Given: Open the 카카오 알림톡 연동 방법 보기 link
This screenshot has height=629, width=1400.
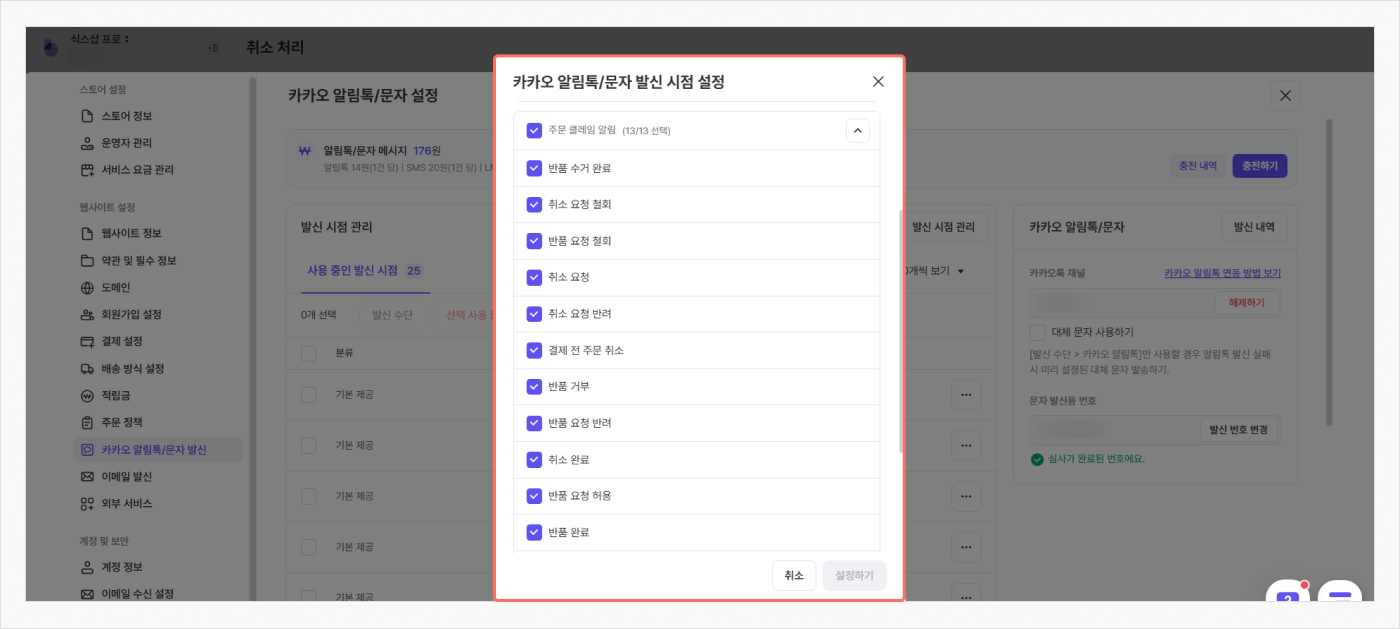Looking at the screenshot, I should (x=1222, y=273).
